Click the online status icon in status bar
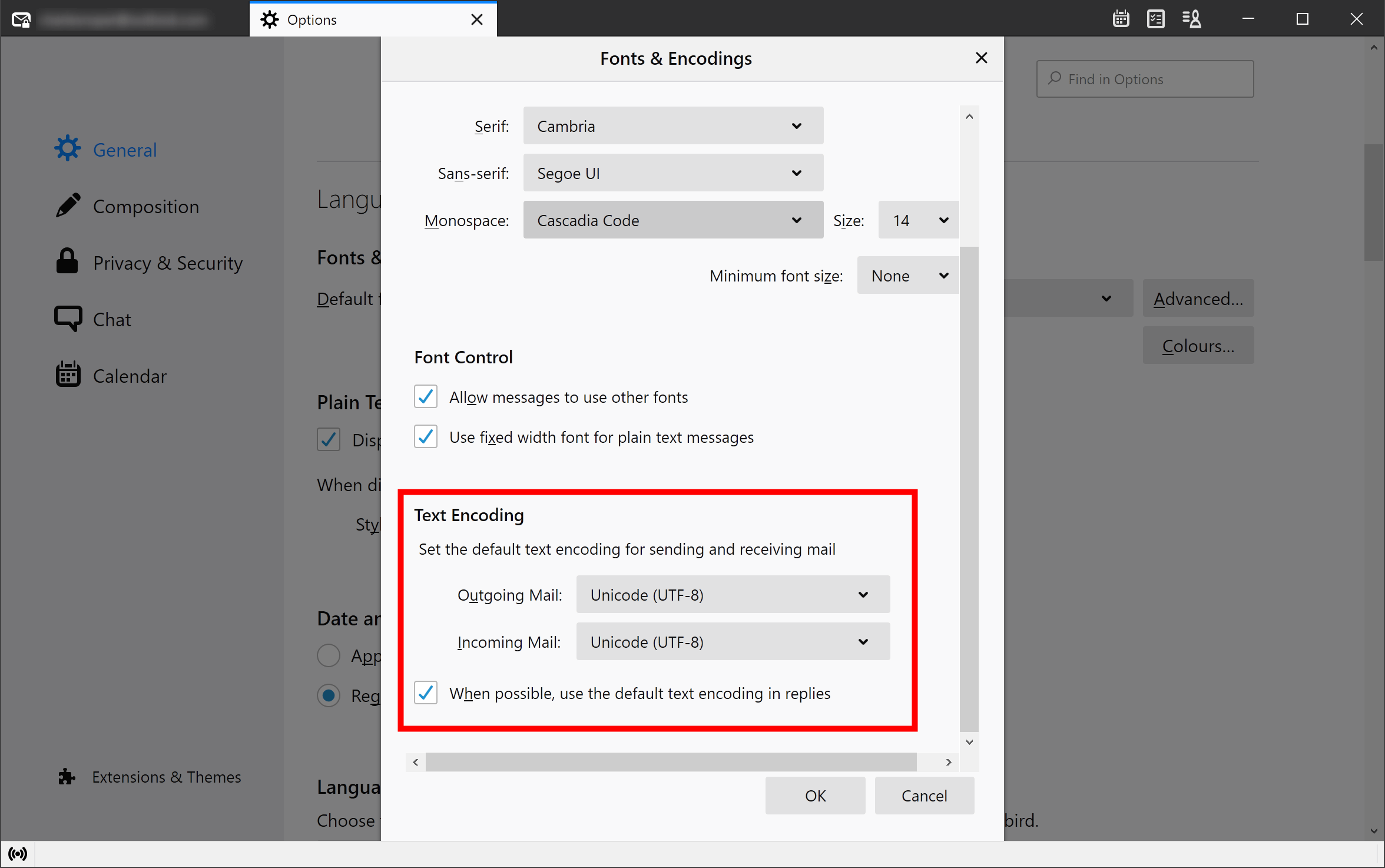The image size is (1385, 868). (x=18, y=854)
